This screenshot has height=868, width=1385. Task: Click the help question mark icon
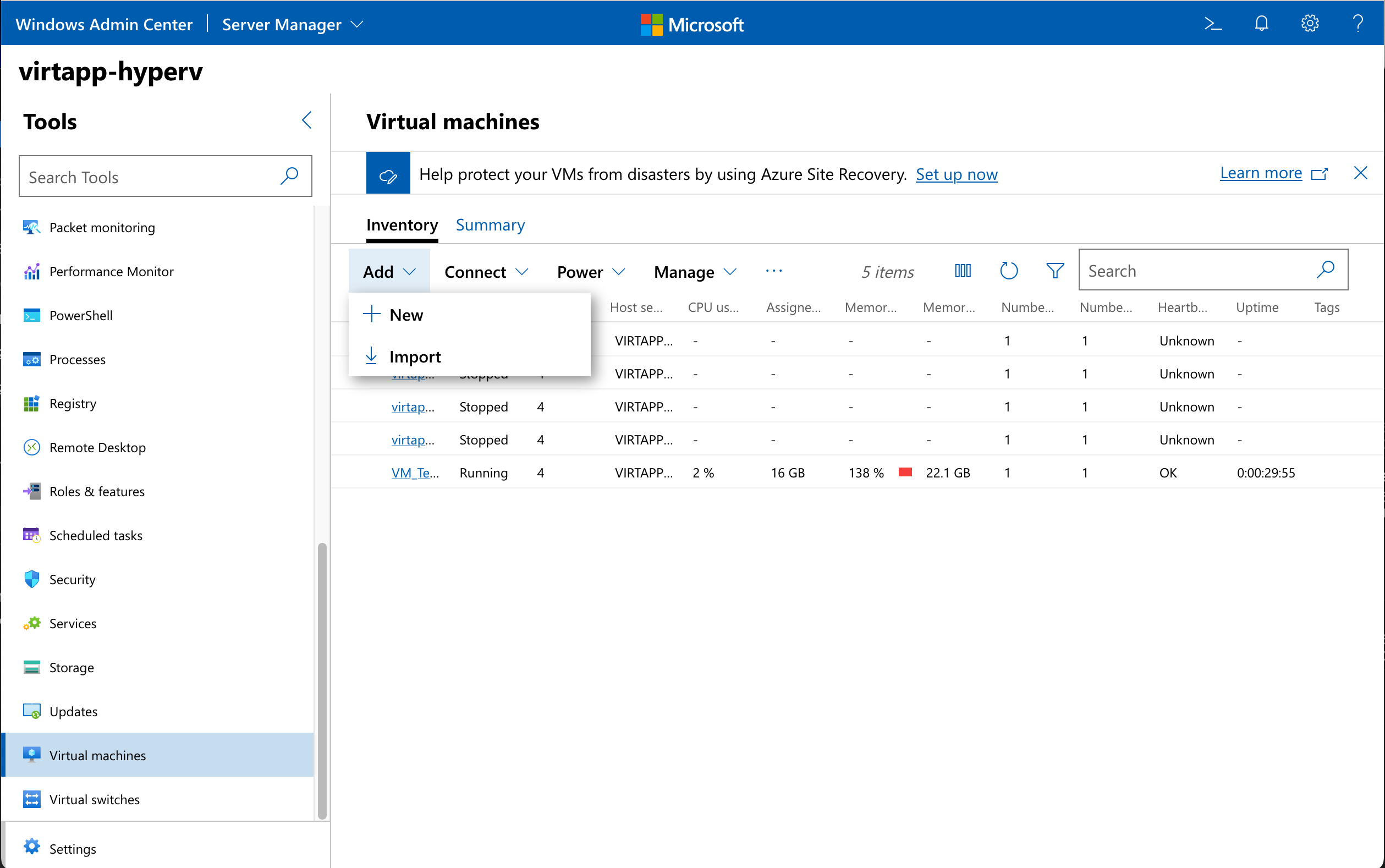click(1357, 24)
